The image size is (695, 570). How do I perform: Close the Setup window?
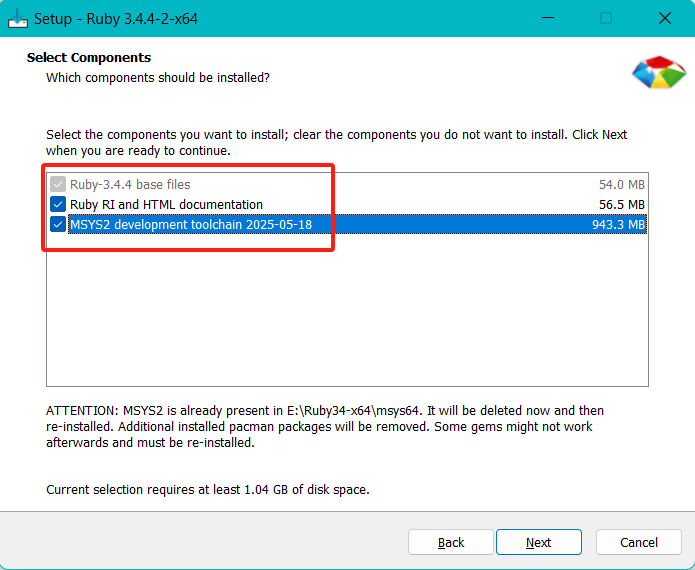[665, 18]
